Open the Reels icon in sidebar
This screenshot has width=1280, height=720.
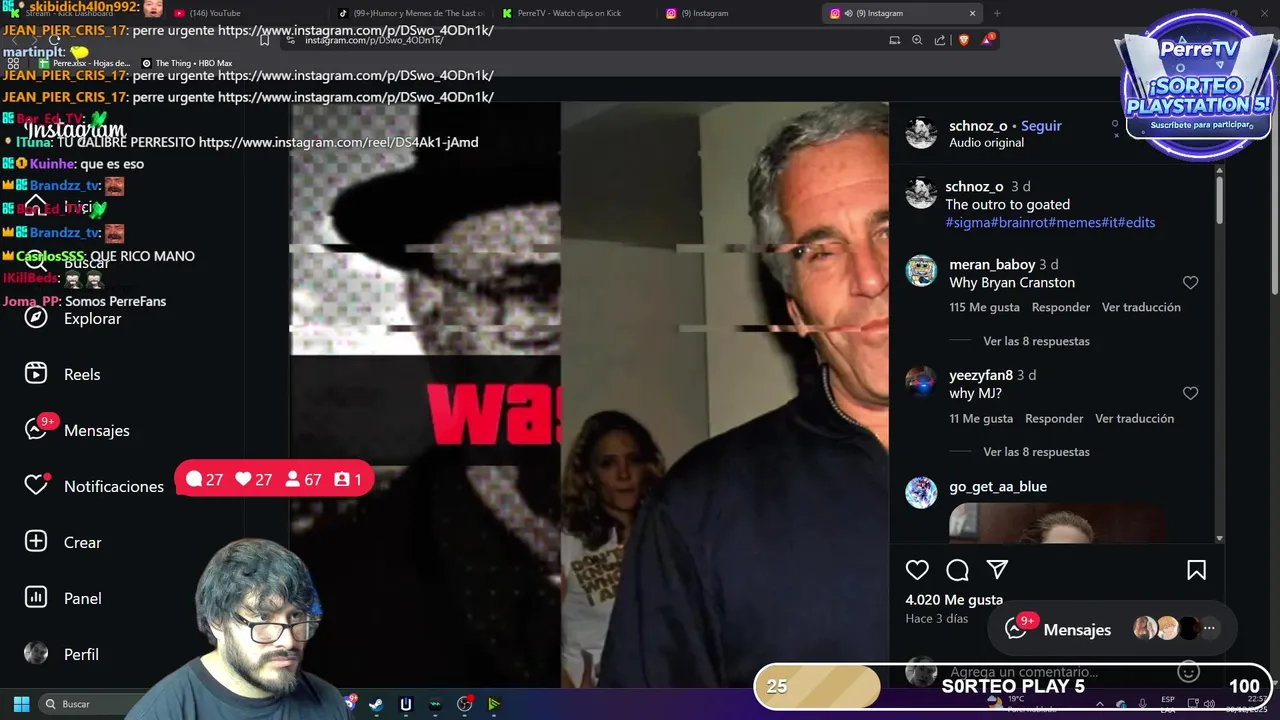36,374
